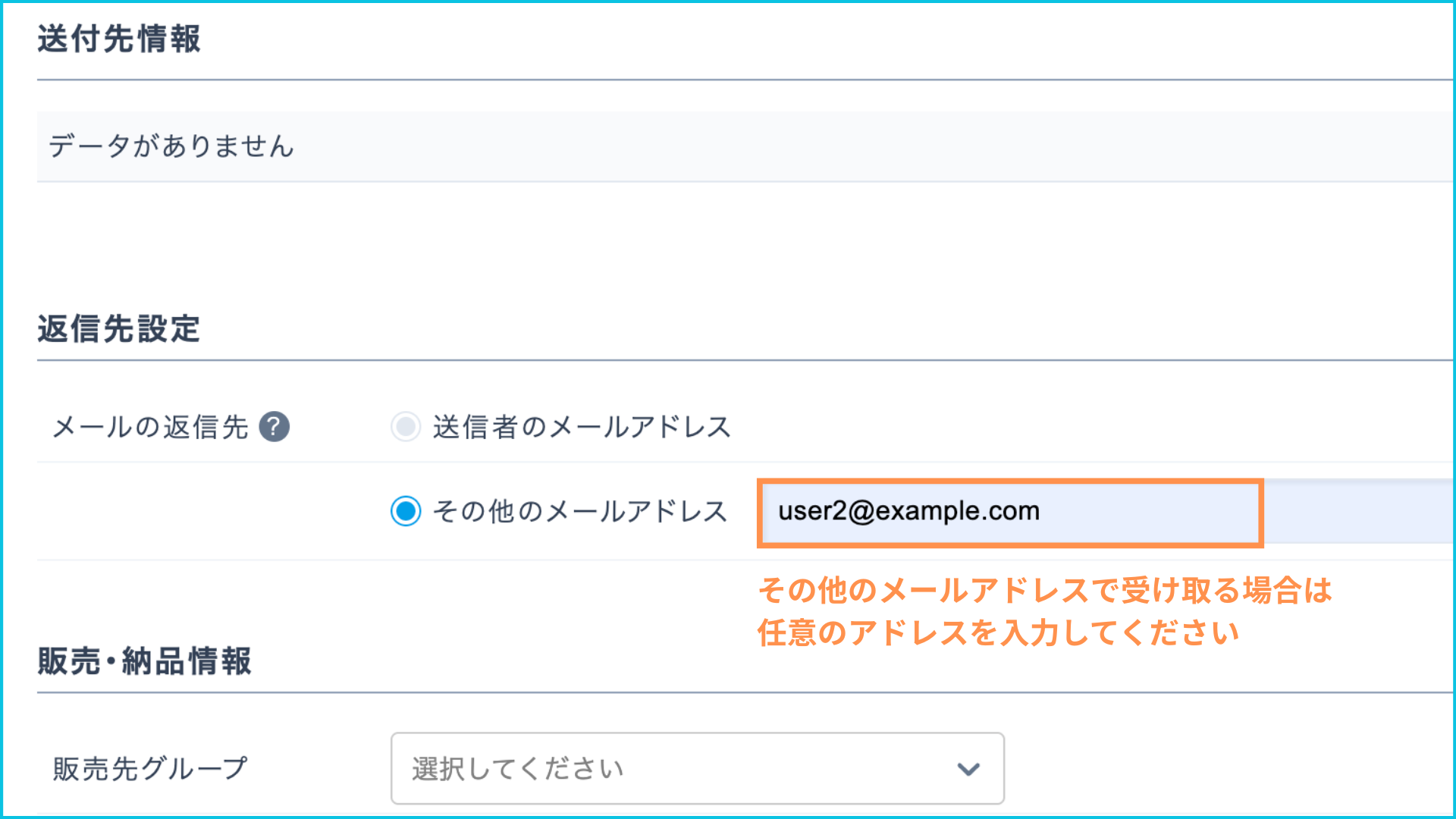Click the 送信者のメールアドレス option label
1456x819 pixels.
click(582, 427)
